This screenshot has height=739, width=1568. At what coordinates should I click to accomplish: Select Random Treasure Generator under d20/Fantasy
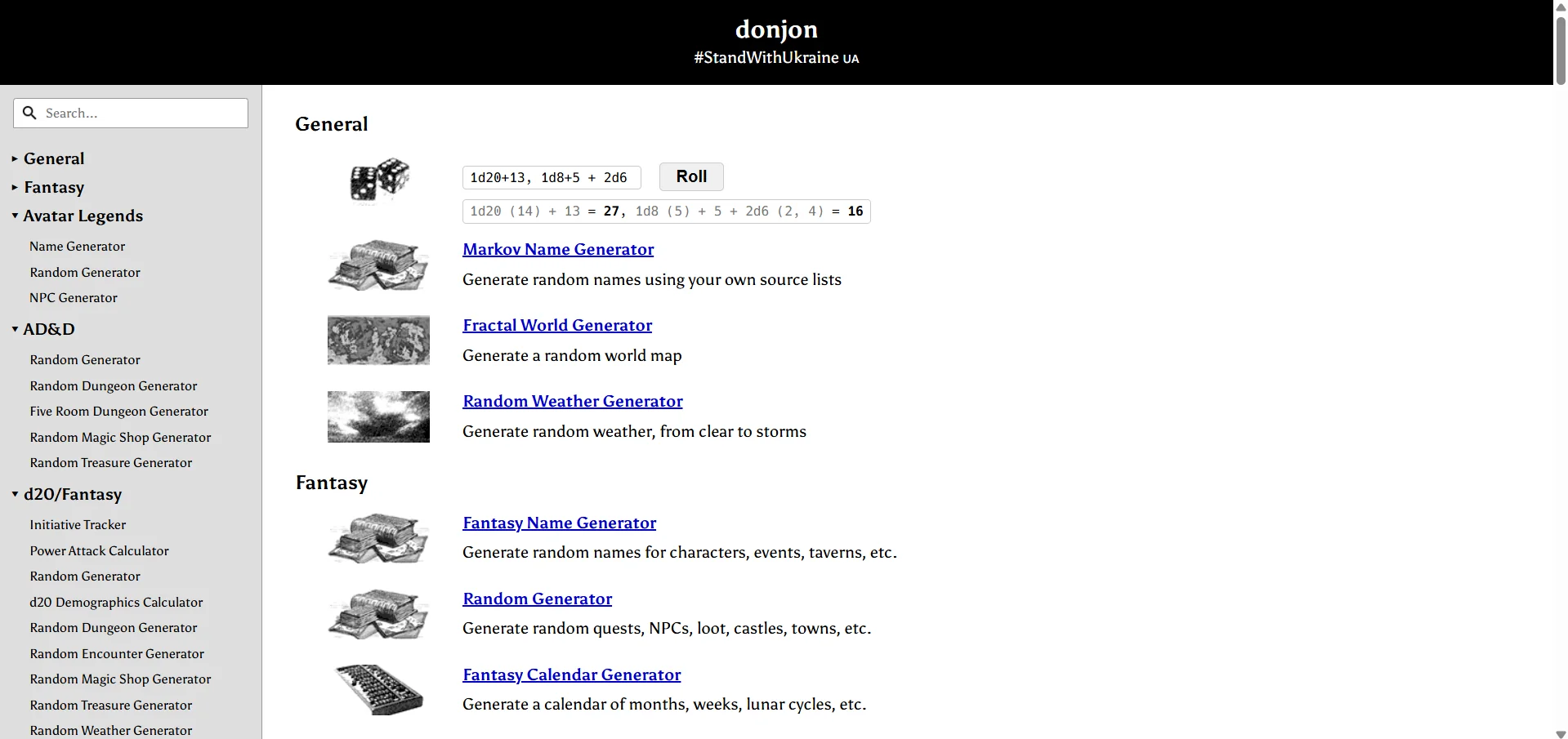click(x=111, y=705)
